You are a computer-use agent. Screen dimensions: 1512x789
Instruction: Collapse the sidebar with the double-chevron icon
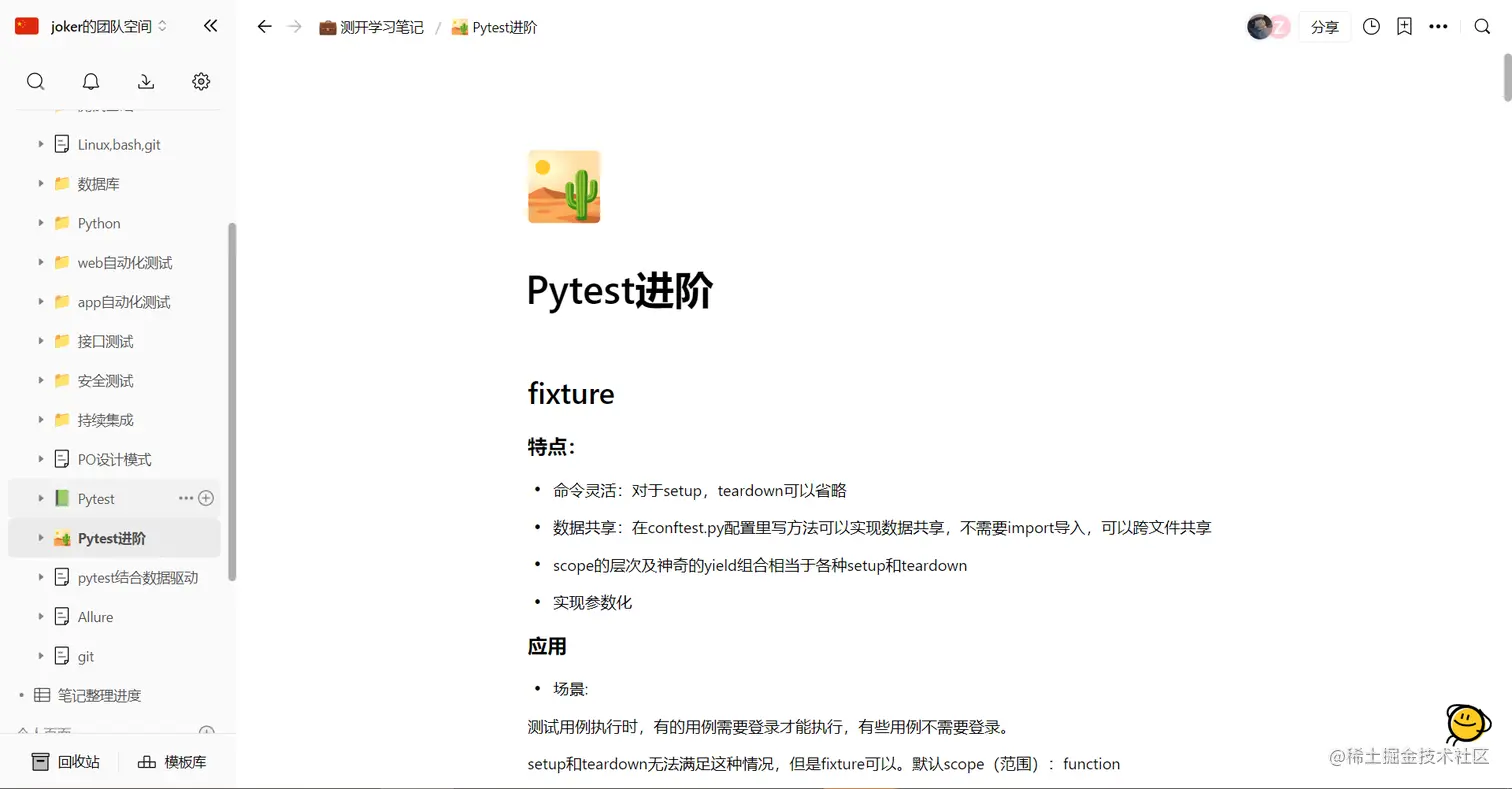coord(210,27)
